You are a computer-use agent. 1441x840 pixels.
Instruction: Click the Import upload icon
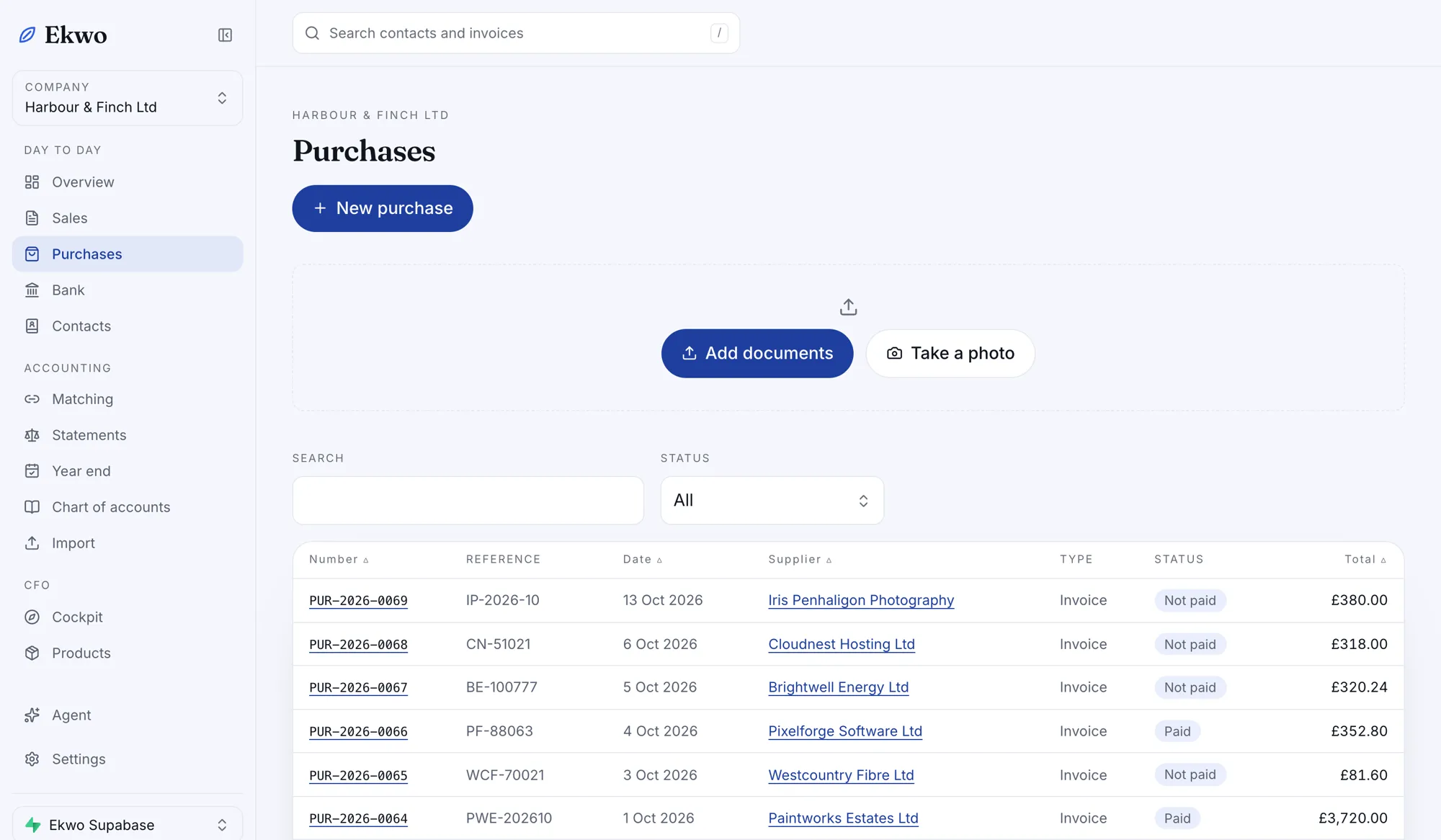tap(32, 542)
